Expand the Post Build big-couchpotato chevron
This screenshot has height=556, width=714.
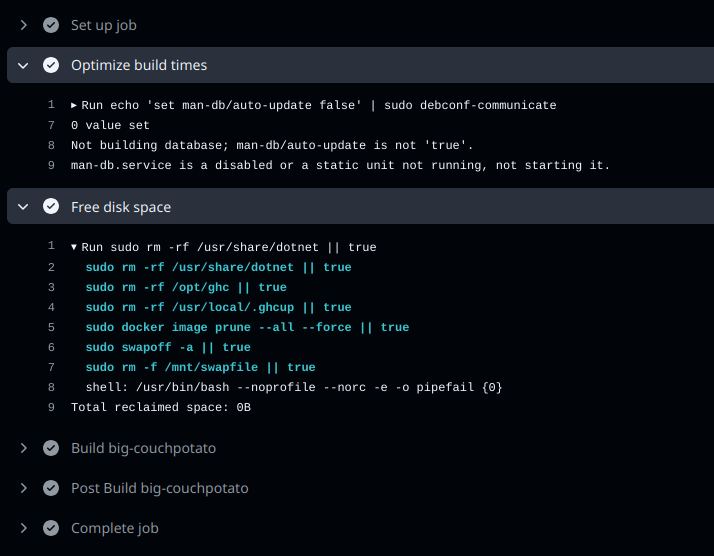pos(24,488)
